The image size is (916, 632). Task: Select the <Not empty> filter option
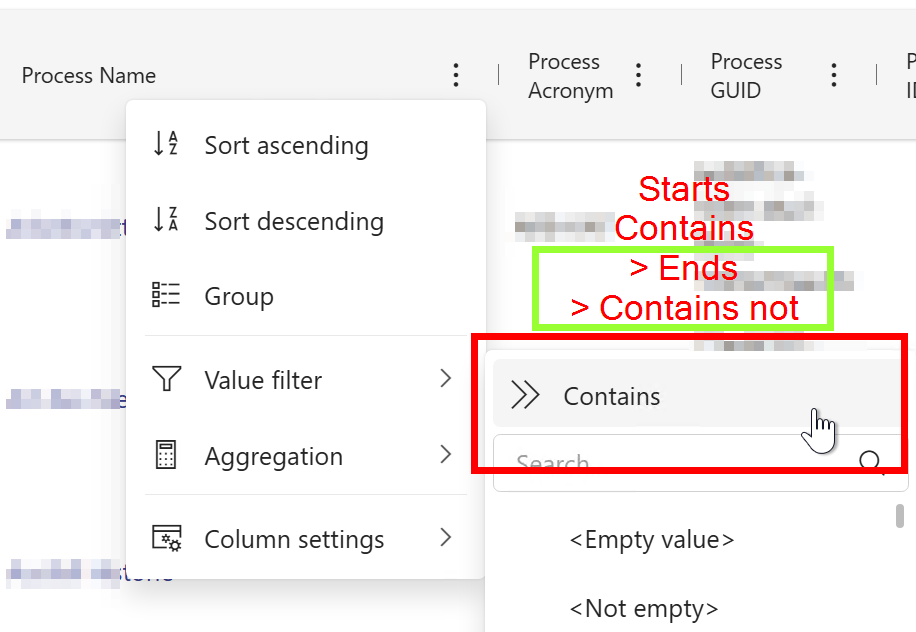point(643,608)
